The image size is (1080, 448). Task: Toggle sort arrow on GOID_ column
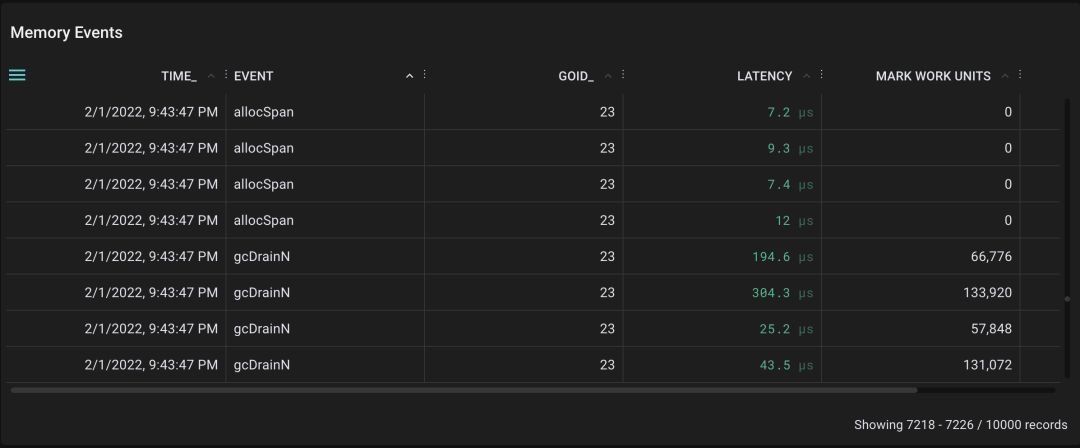click(608, 76)
